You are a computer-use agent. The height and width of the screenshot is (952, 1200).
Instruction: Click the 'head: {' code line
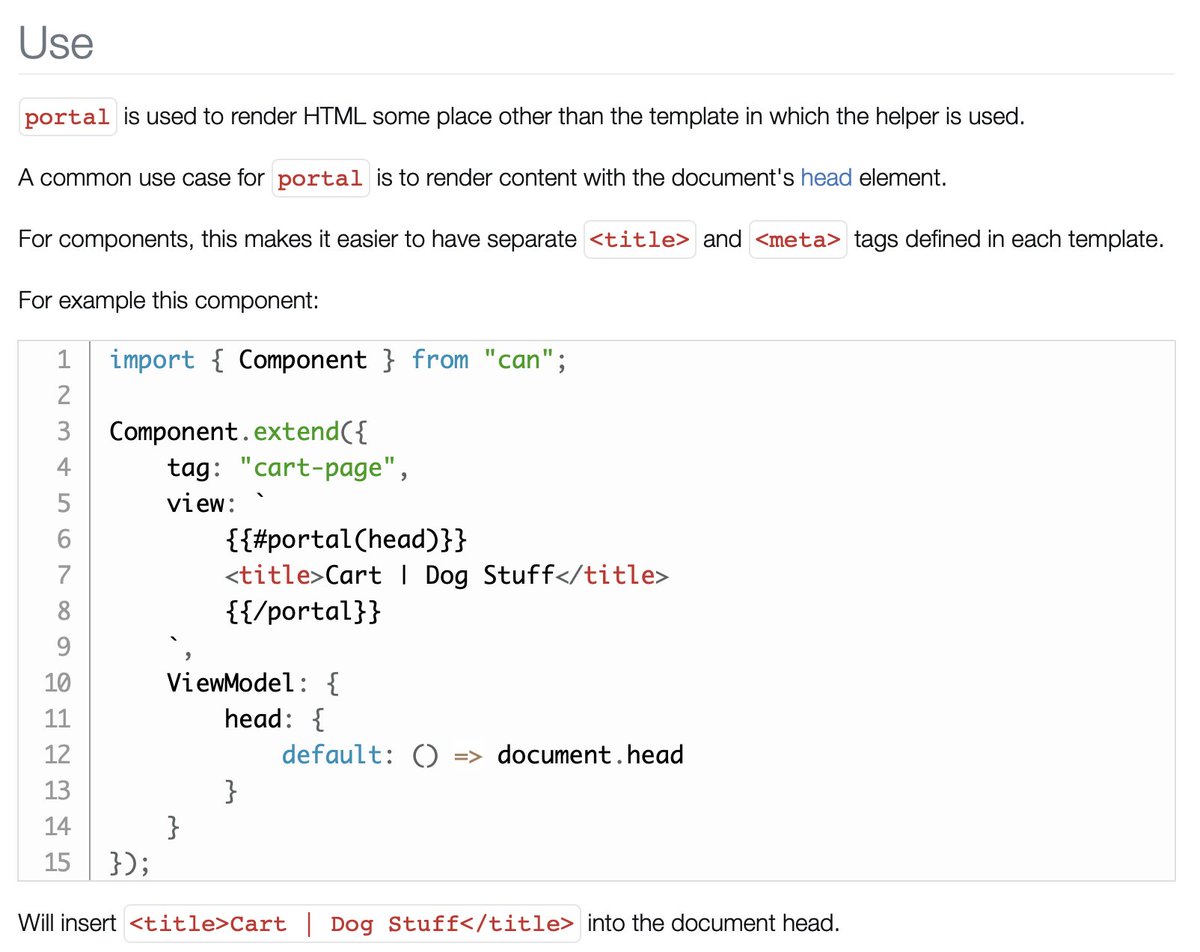(275, 719)
